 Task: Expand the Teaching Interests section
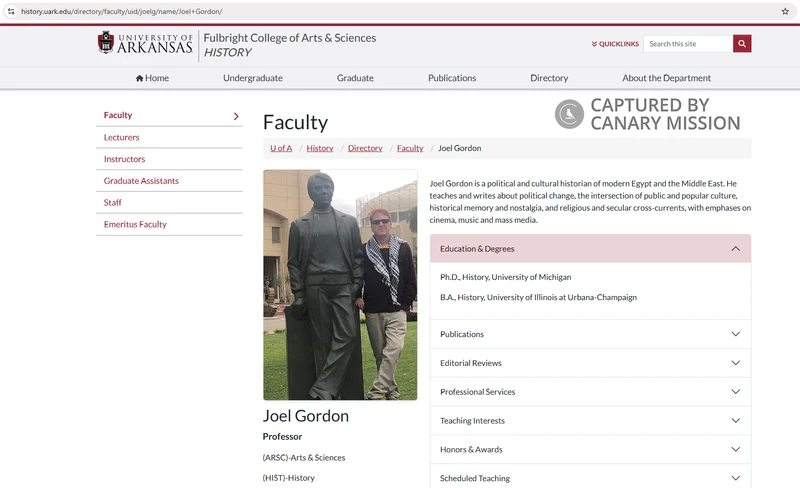(x=590, y=421)
